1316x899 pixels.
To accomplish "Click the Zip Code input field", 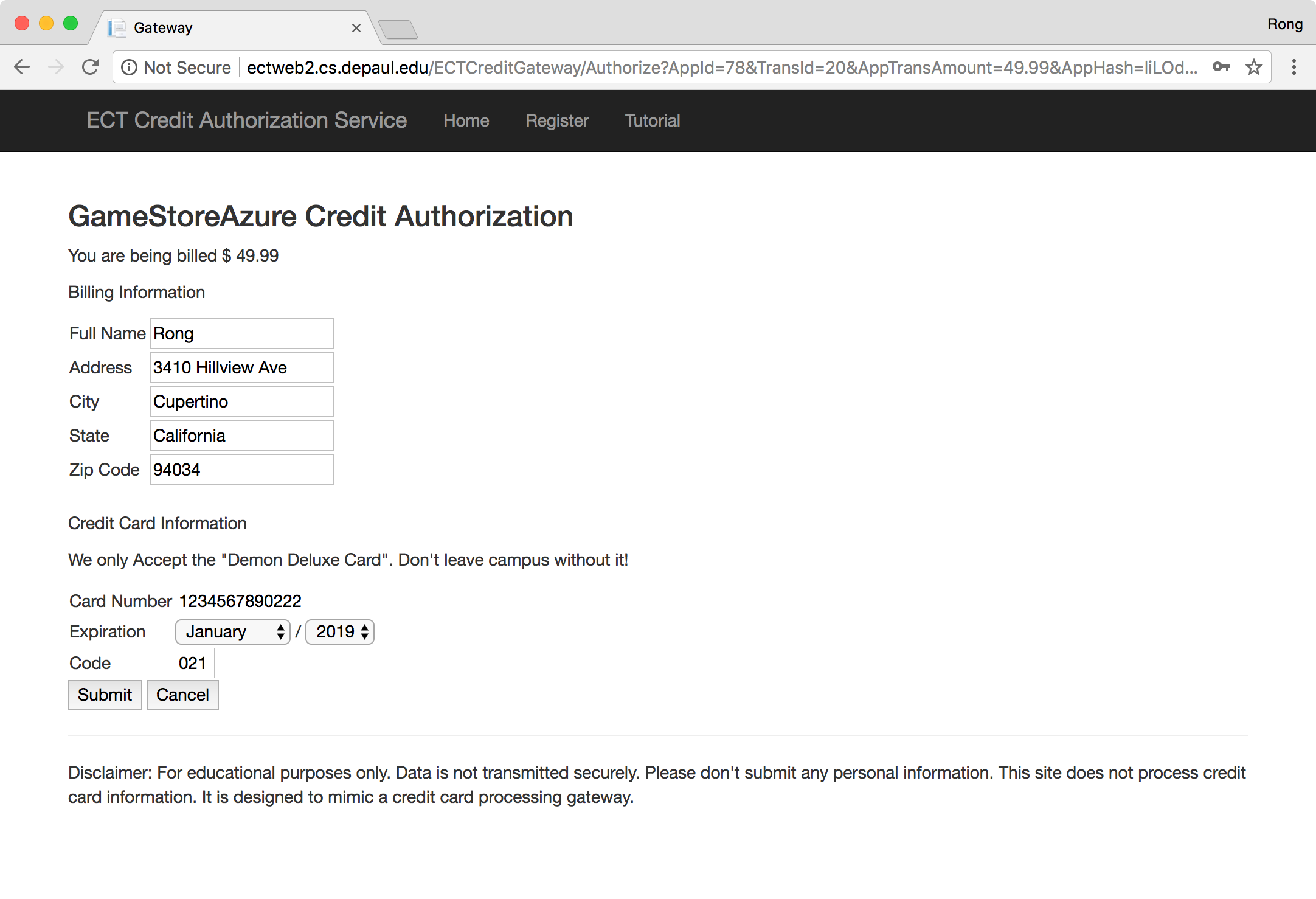I will click(x=242, y=470).
